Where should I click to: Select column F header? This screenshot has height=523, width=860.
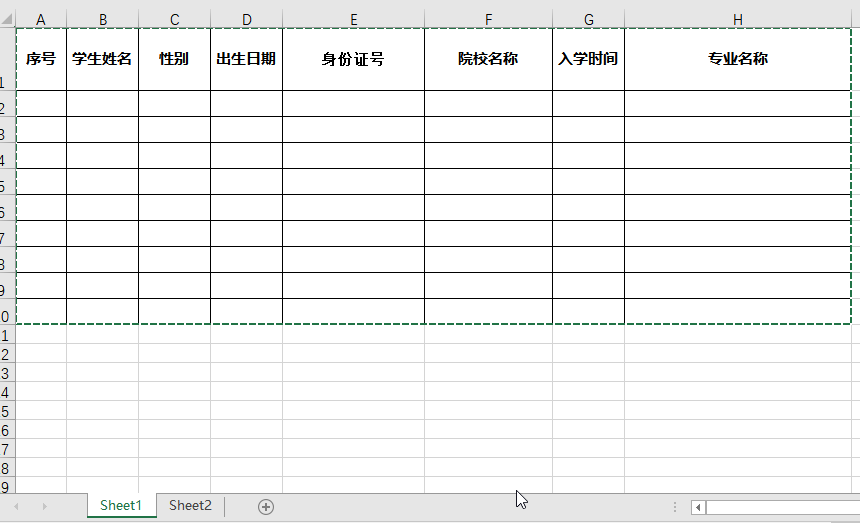(x=488, y=20)
